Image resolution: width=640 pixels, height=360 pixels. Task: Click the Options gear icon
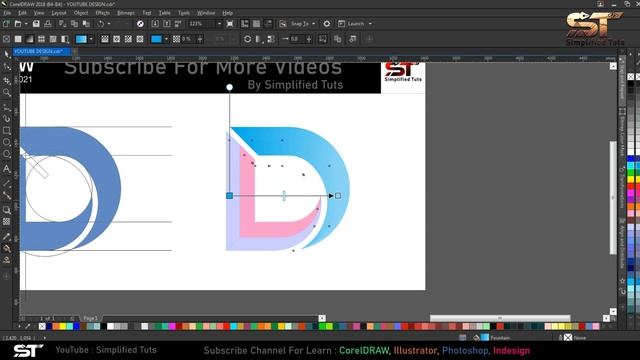[327, 24]
